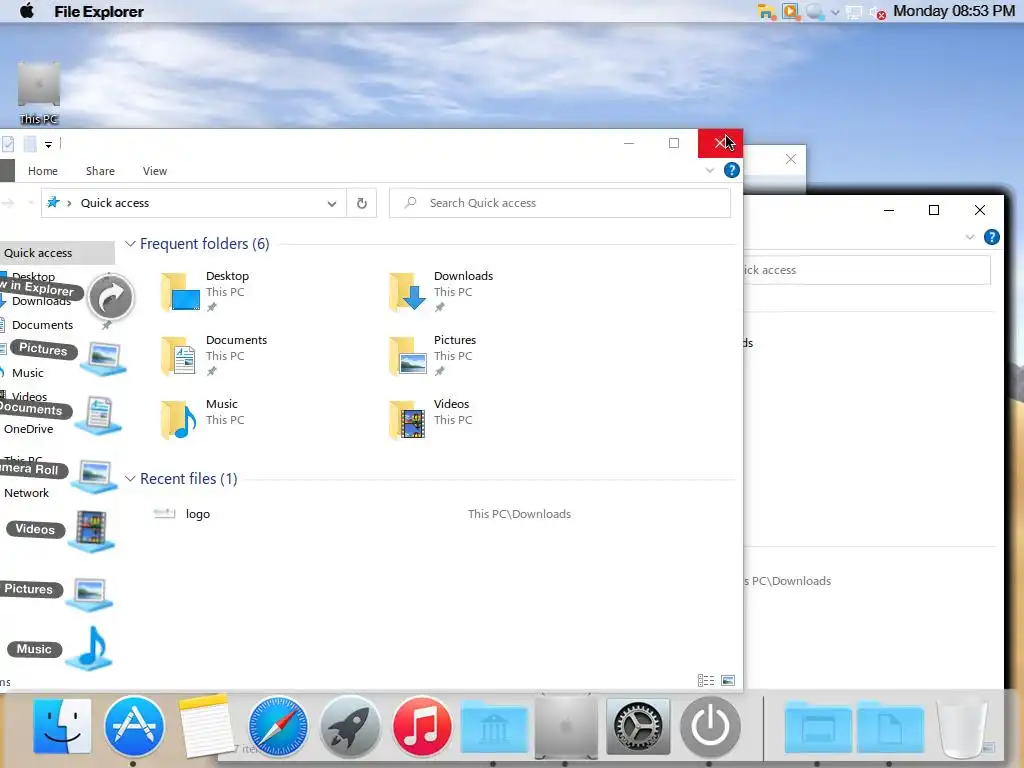Open address bar history dropdown

tap(332, 204)
